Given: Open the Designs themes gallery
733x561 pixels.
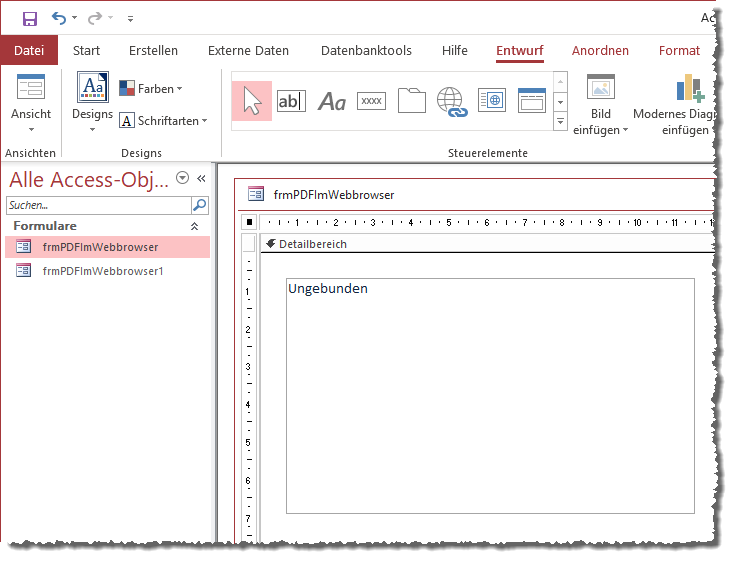Looking at the screenshot, I should pyautogui.click(x=93, y=102).
